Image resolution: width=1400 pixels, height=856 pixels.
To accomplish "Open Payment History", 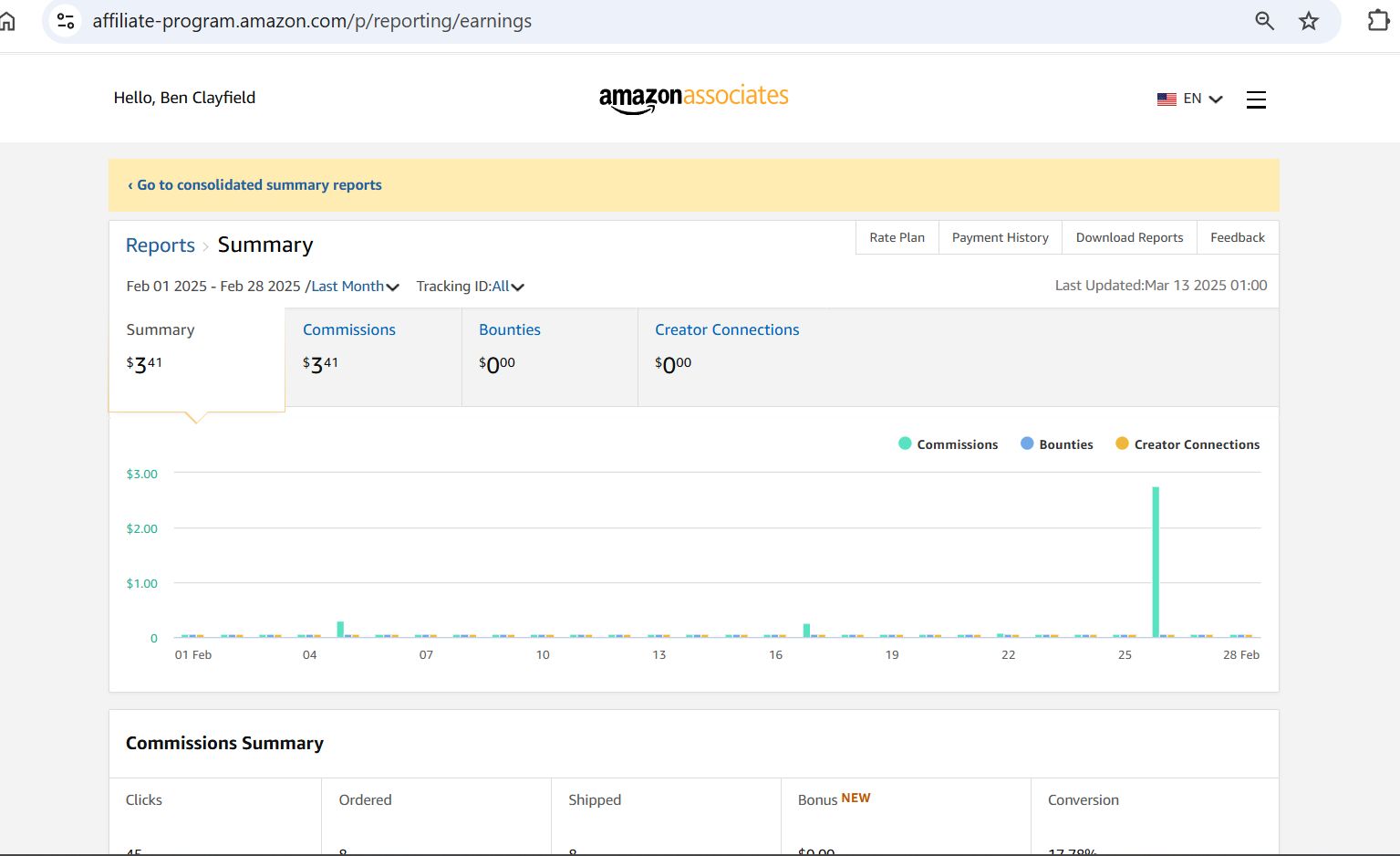I will point(1000,237).
